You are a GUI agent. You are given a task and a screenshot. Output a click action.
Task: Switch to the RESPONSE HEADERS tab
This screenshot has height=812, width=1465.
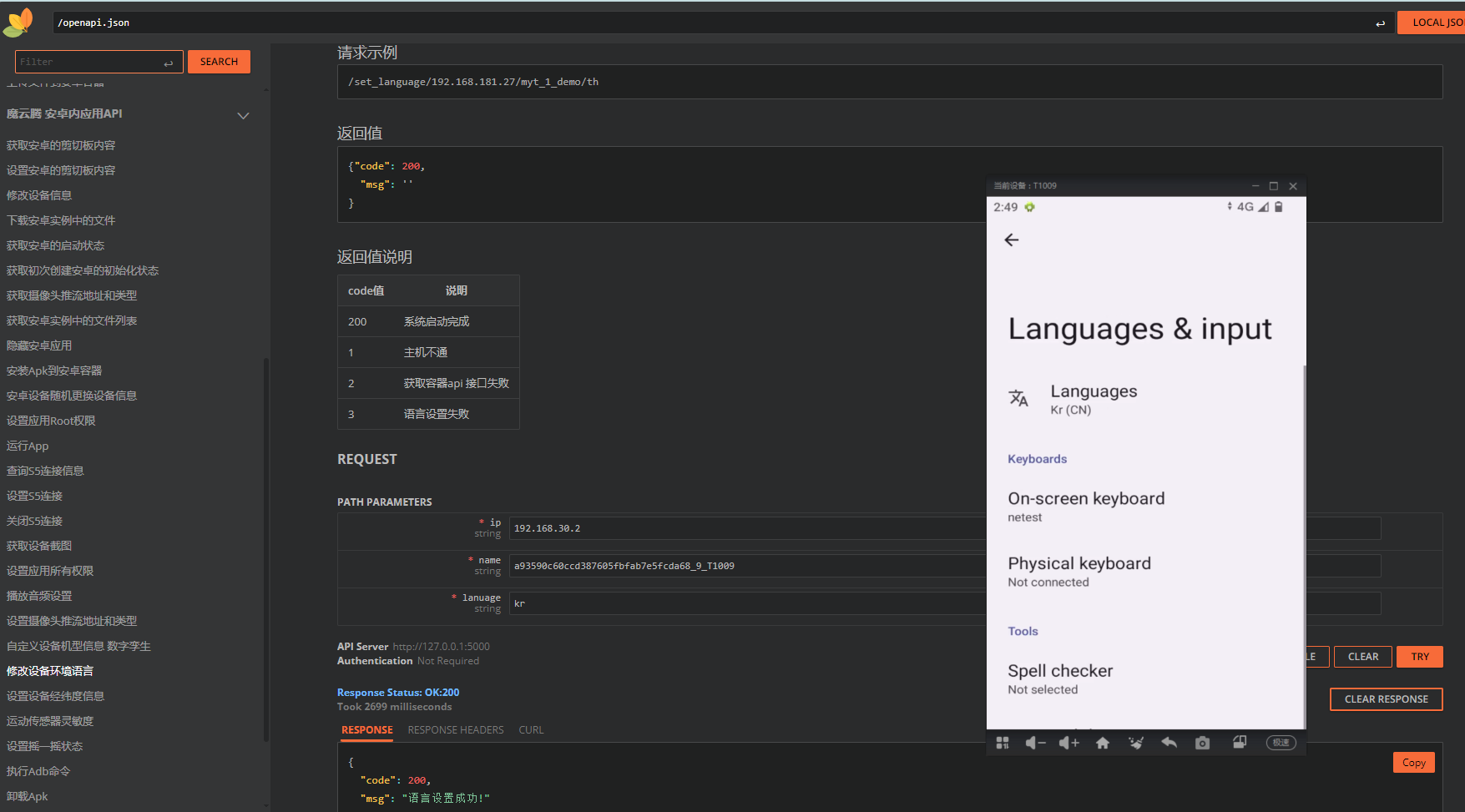click(x=456, y=730)
